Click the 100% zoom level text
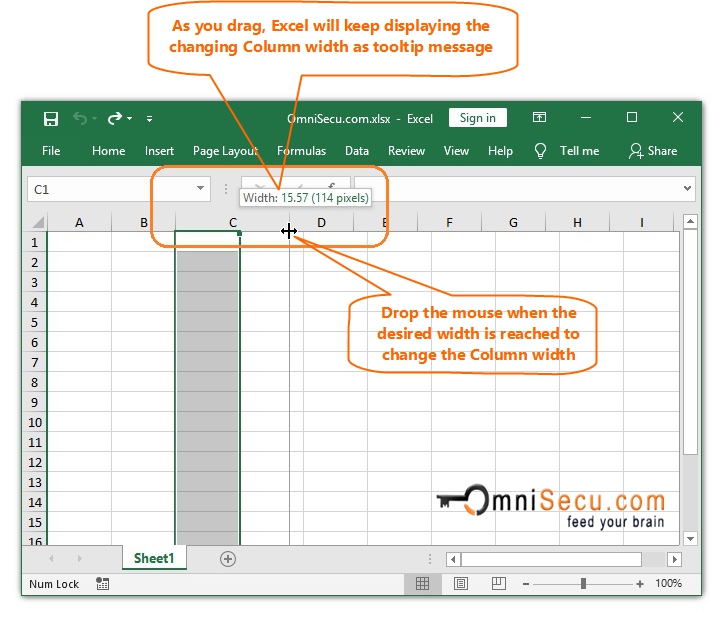The height and width of the screenshot is (621, 725). 668,583
